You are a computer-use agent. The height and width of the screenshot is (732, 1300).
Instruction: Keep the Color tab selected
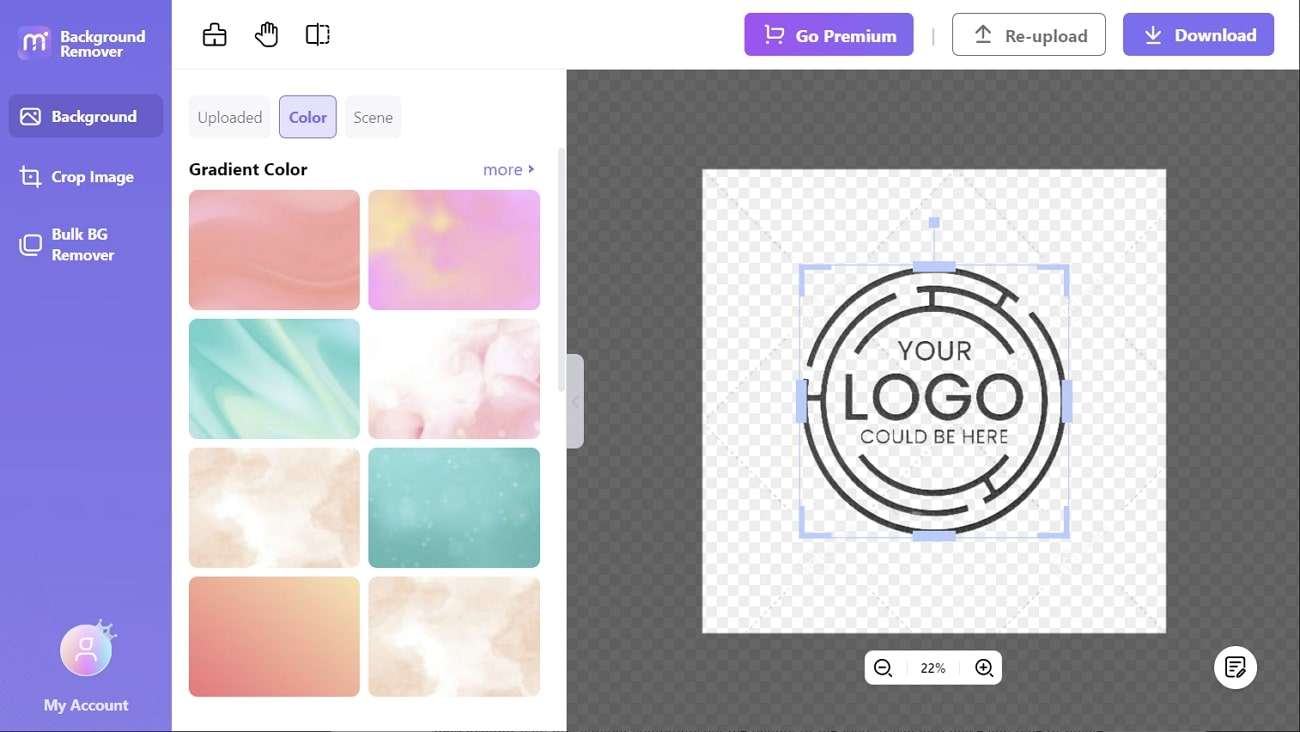pyautogui.click(x=307, y=117)
